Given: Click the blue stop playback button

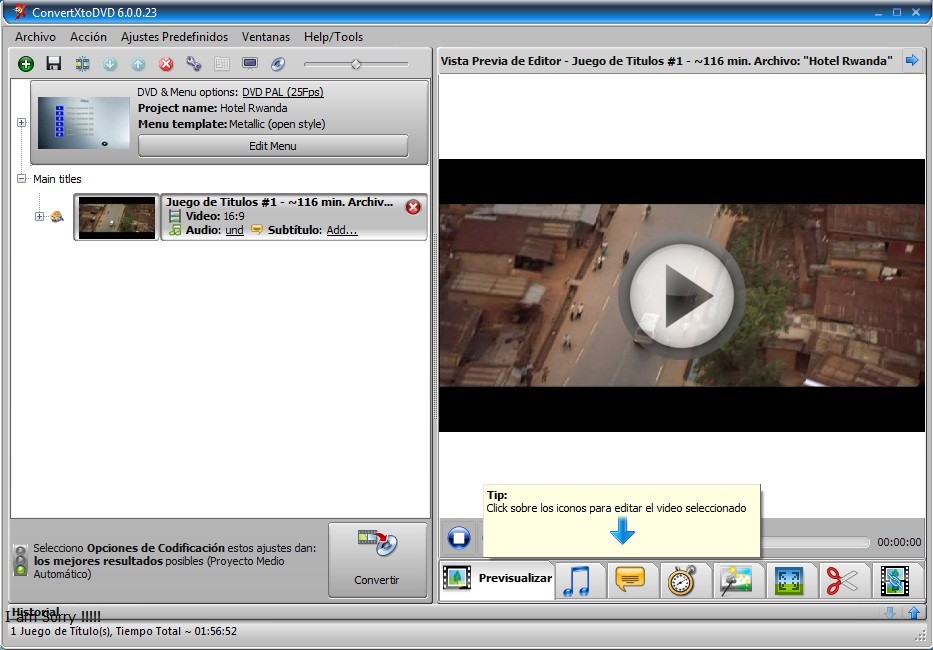Looking at the screenshot, I should [x=459, y=538].
